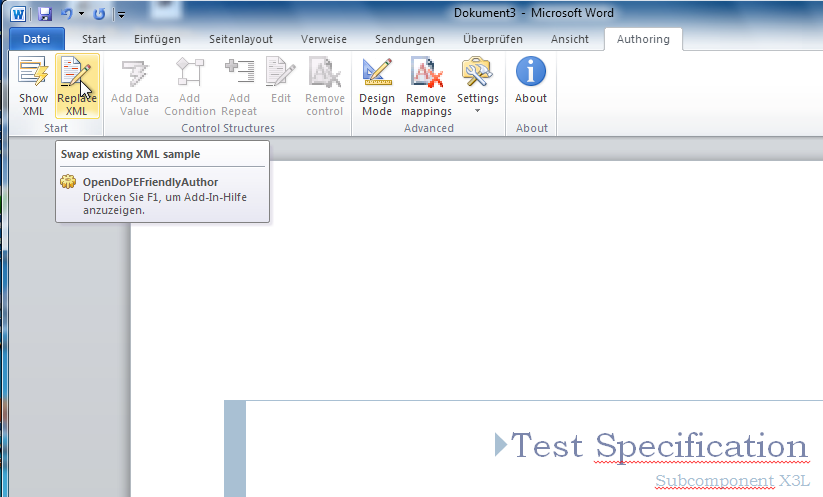This screenshot has height=497, width=823.
Task: Save document from quick access toolbar
Action: [45, 14]
